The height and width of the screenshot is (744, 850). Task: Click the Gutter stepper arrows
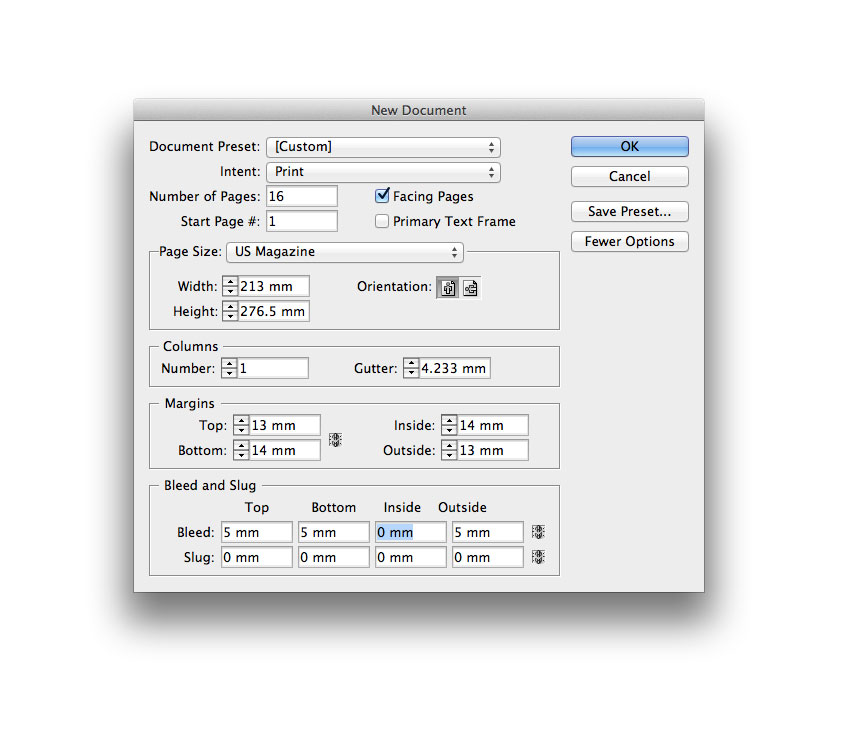[411, 369]
